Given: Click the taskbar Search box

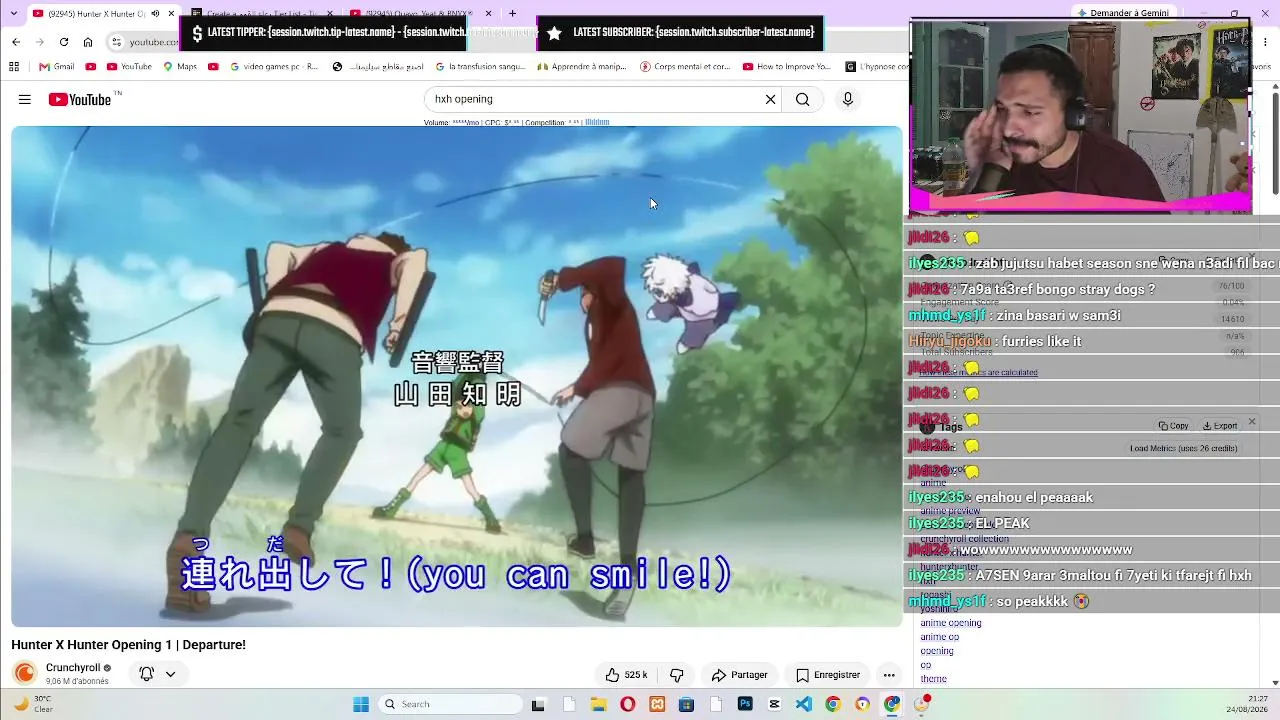Looking at the screenshot, I should click(452, 704).
